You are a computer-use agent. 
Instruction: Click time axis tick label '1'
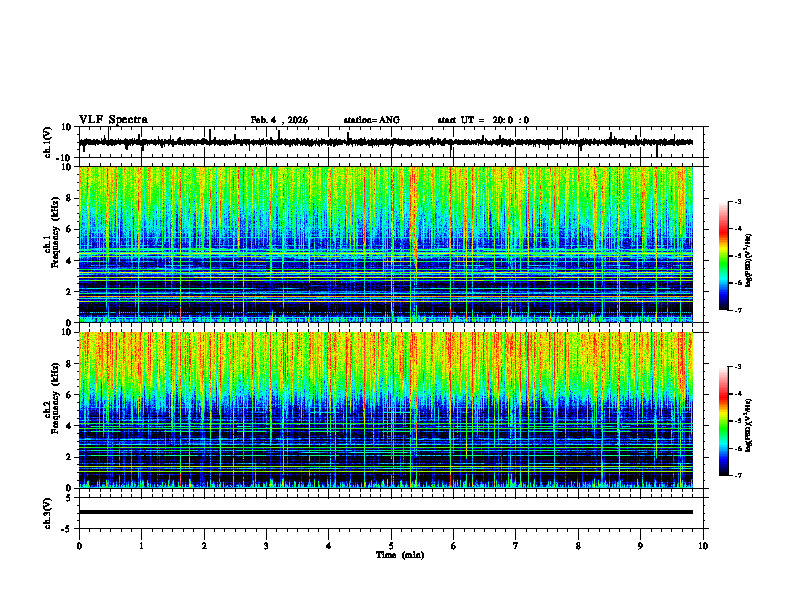tap(141, 546)
